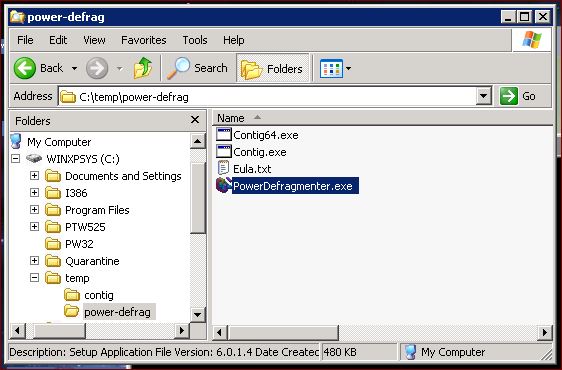This screenshot has width=562, height=370.
Task: Click folder tree scroll right arrow
Action: click(182, 331)
